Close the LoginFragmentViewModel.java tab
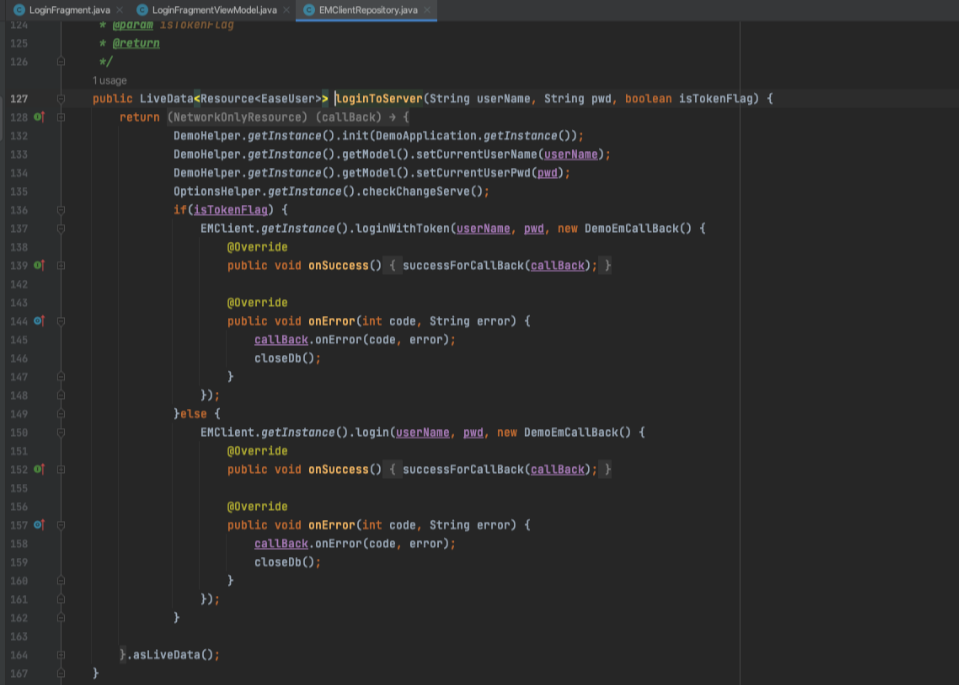 point(286,10)
